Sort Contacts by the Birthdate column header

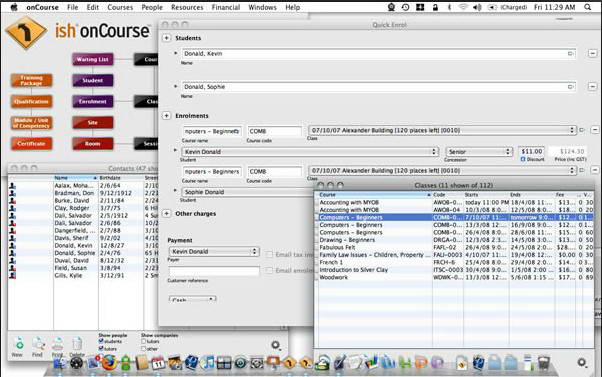coord(121,178)
